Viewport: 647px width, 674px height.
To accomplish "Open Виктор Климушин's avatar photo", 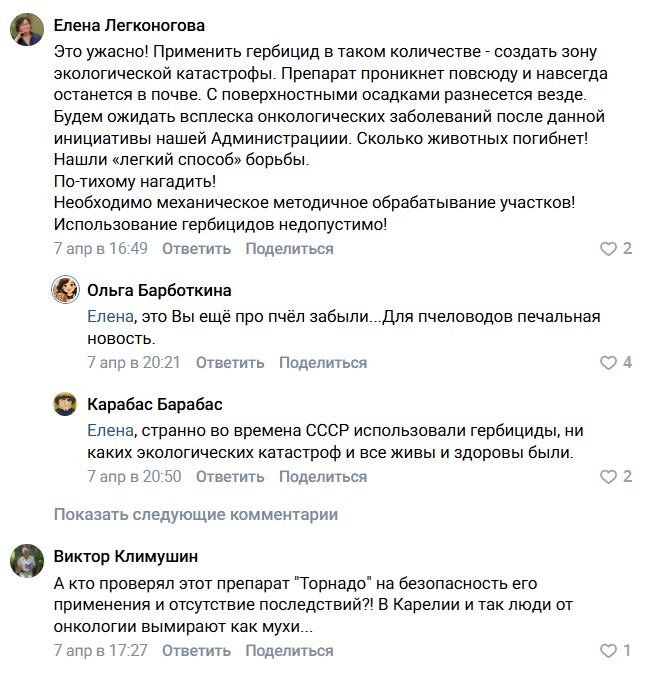I will point(26,561).
